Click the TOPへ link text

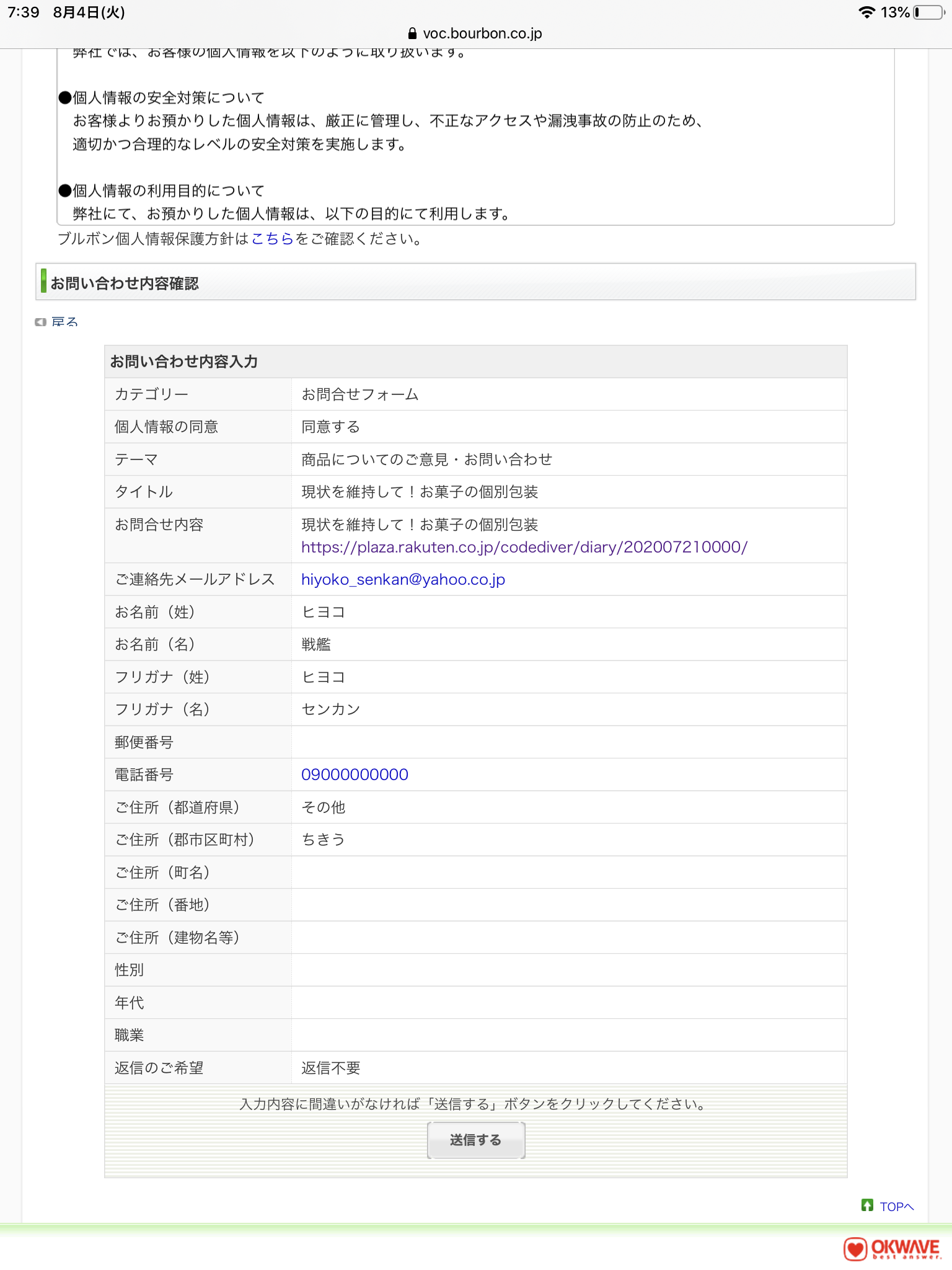tap(896, 1207)
